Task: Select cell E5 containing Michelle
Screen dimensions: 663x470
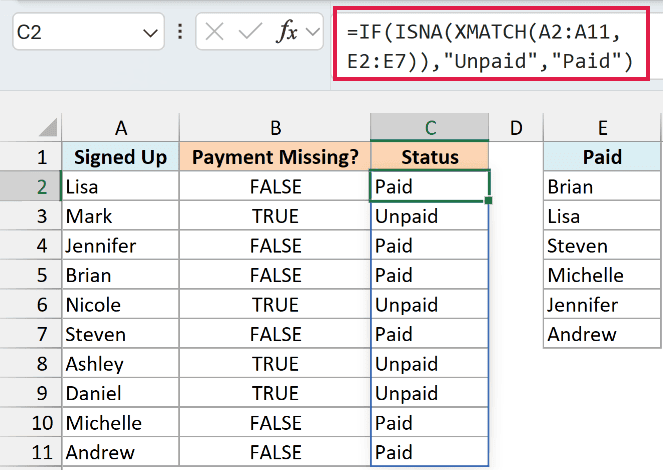Action: 602,275
